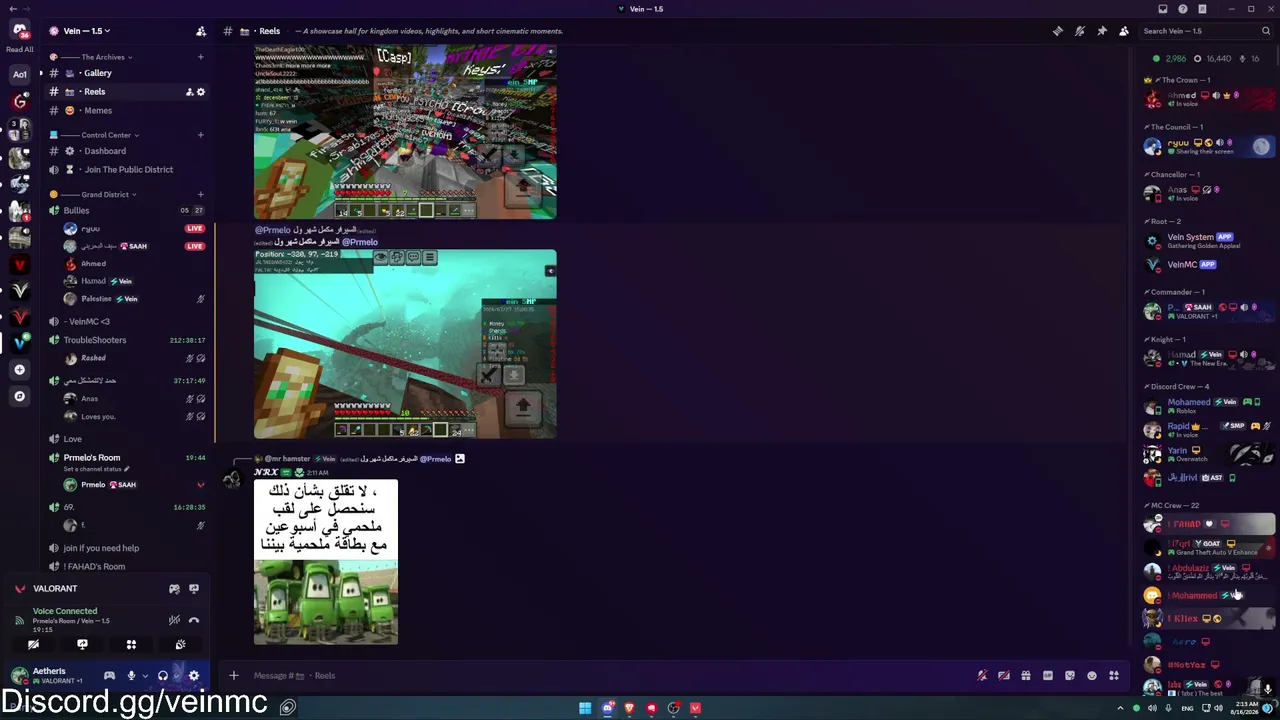Click the Voice Connected status text
Image resolution: width=1280 pixels, height=720 pixels.
point(65,611)
